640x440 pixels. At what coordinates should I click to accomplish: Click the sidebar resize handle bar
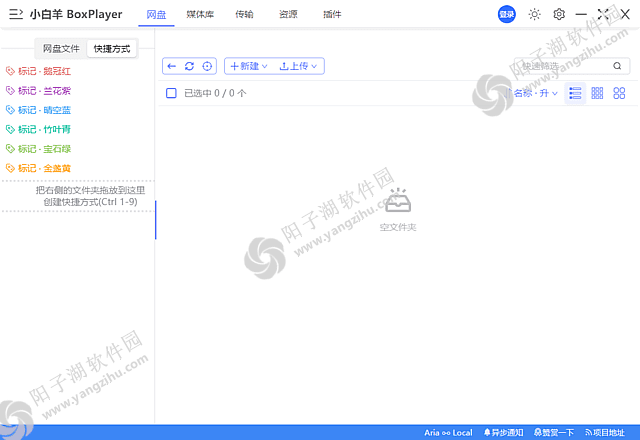(x=156, y=220)
